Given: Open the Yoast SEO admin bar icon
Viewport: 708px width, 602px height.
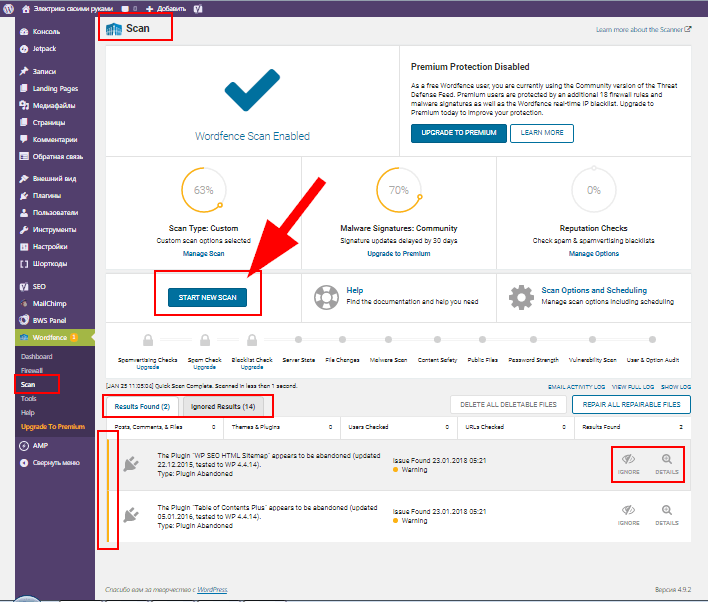Looking at the screenshot, I should (198, 9).
